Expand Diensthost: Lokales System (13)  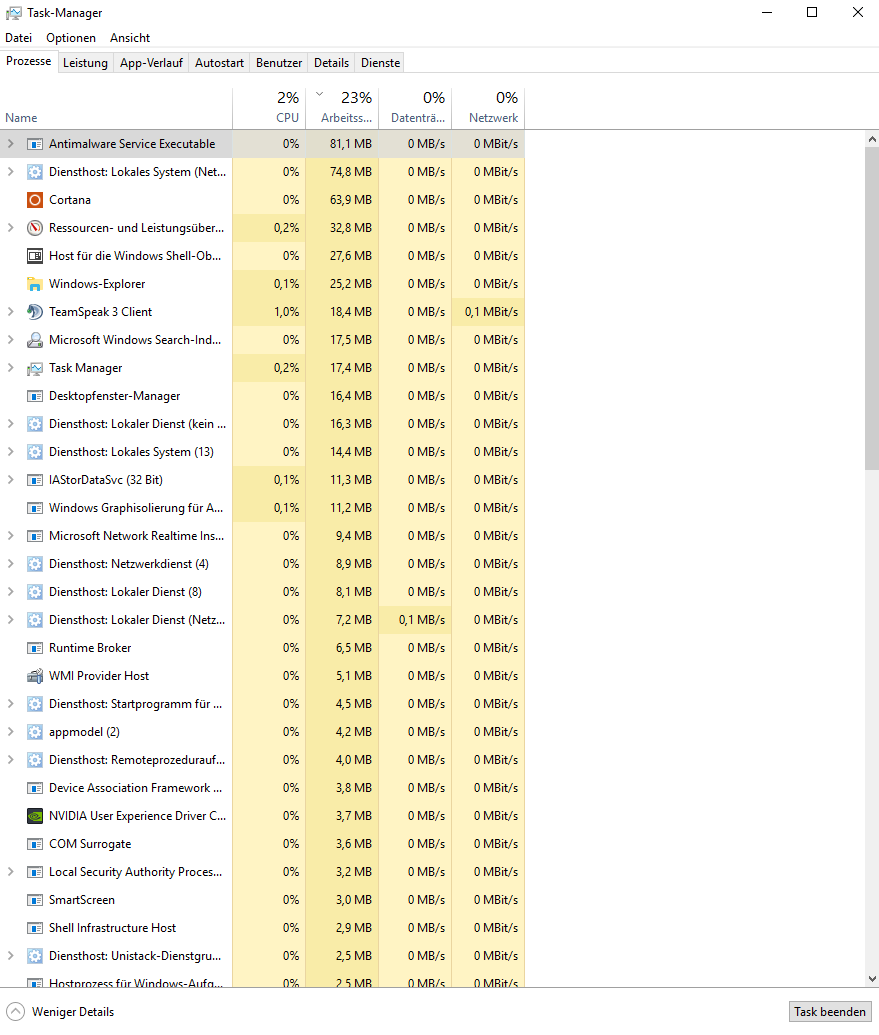[11, 452]
